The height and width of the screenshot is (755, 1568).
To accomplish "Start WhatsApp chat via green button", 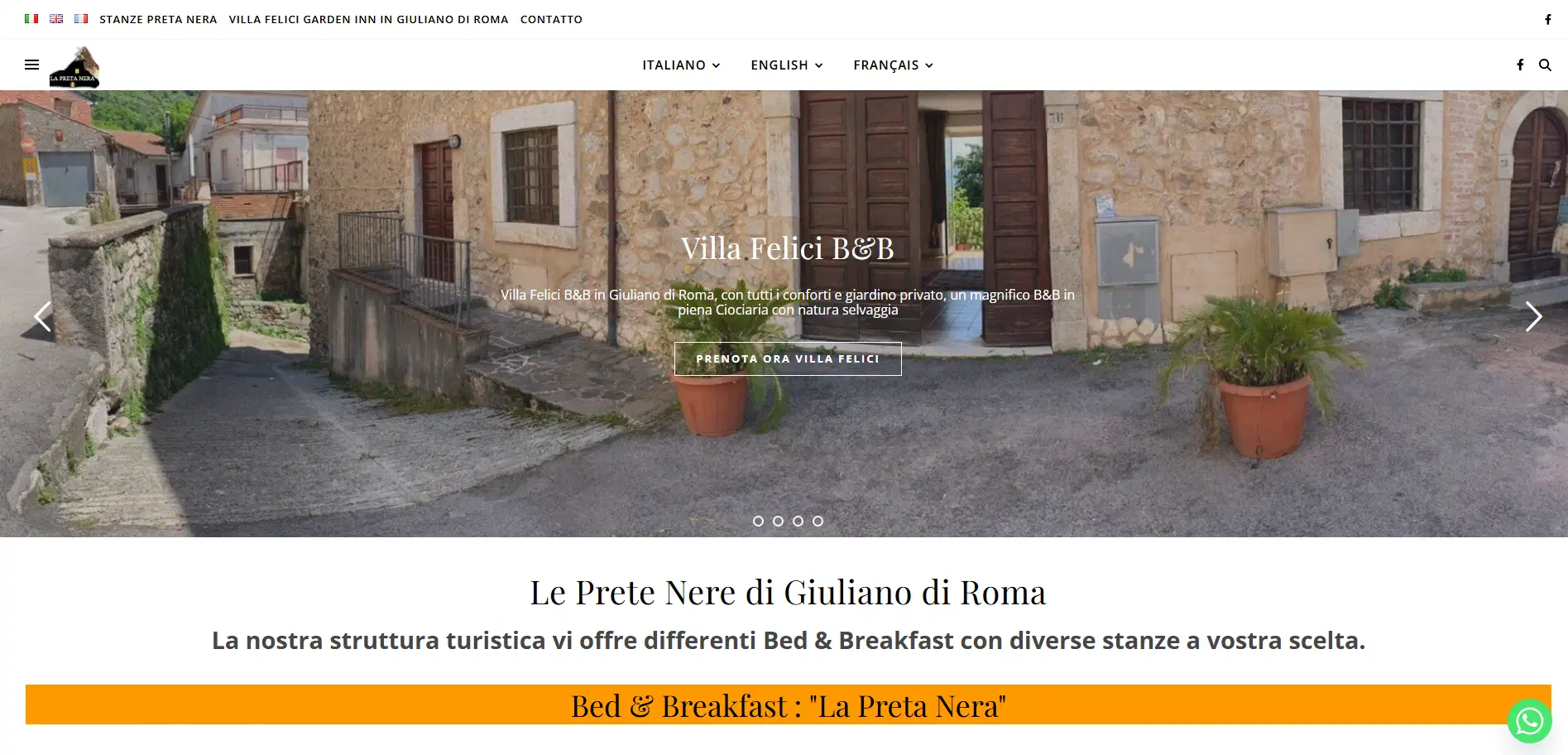I will [1529, 721].
